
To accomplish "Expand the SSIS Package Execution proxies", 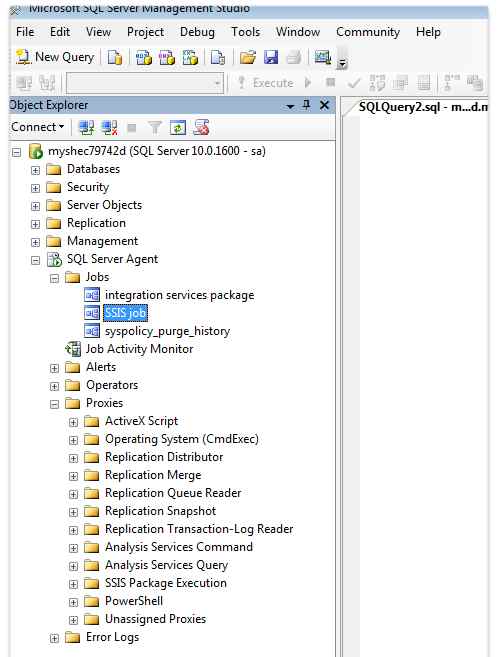I will click(73, 585).
